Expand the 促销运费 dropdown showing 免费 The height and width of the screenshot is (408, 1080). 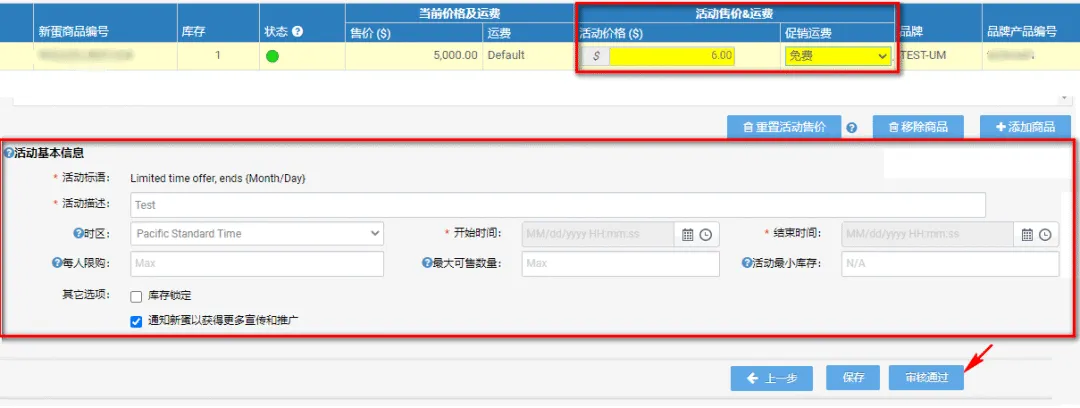pyautogui.click(x=837, y=56)
